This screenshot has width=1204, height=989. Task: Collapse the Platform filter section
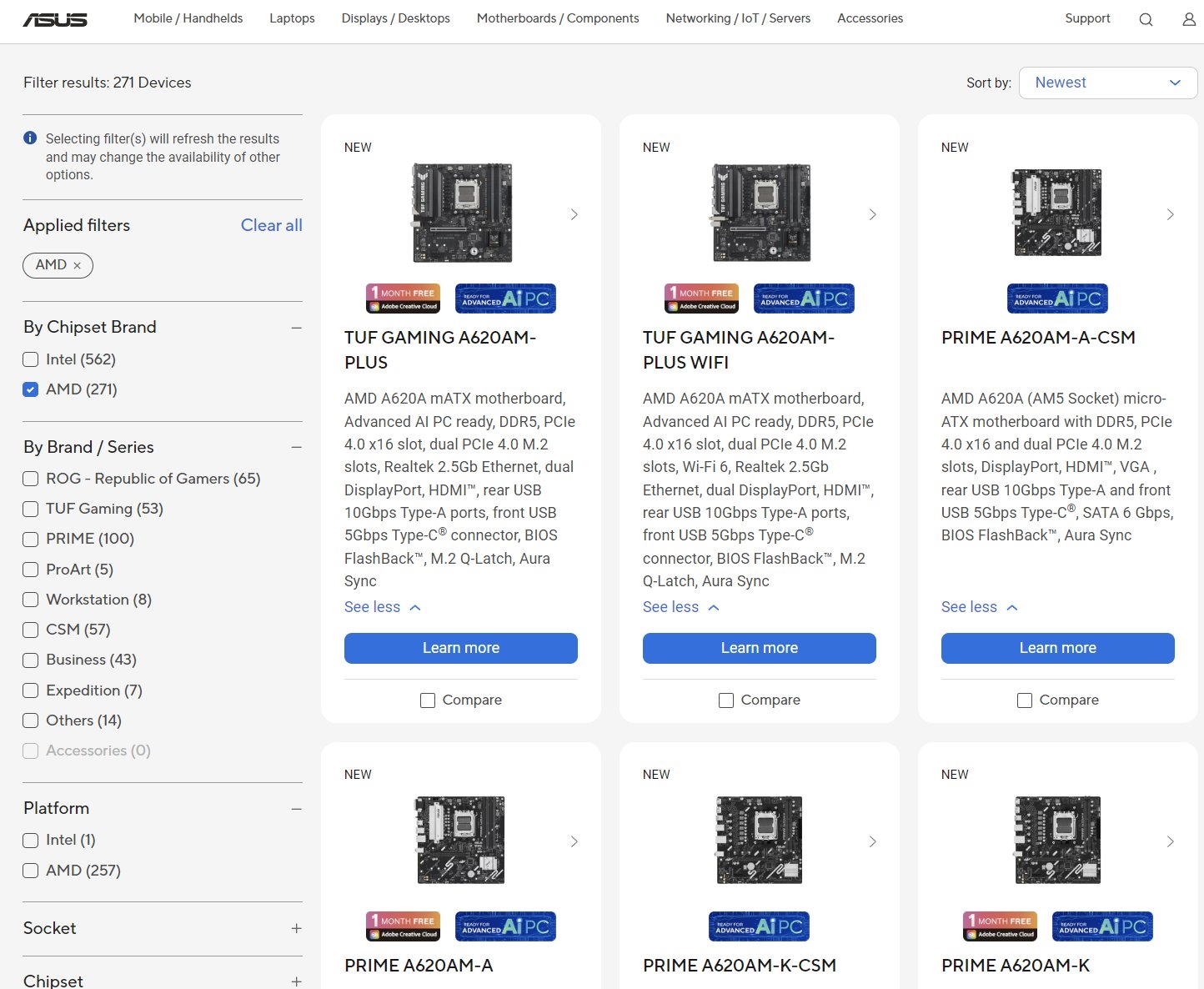click(296, 809)
